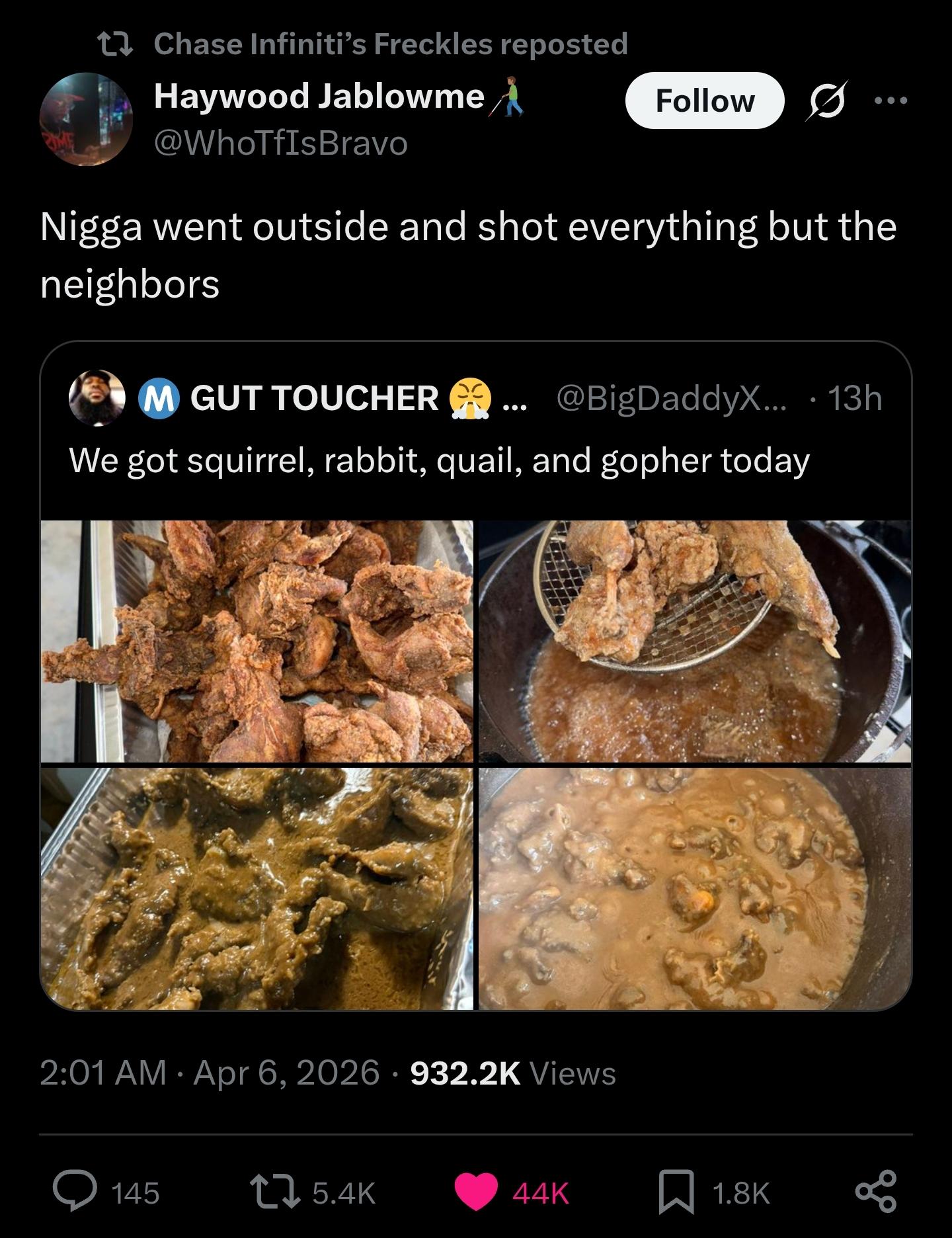Tap the share icon
This screenshot has height=1238, width=952.
pyautogui.click(x=876, y=1191)
